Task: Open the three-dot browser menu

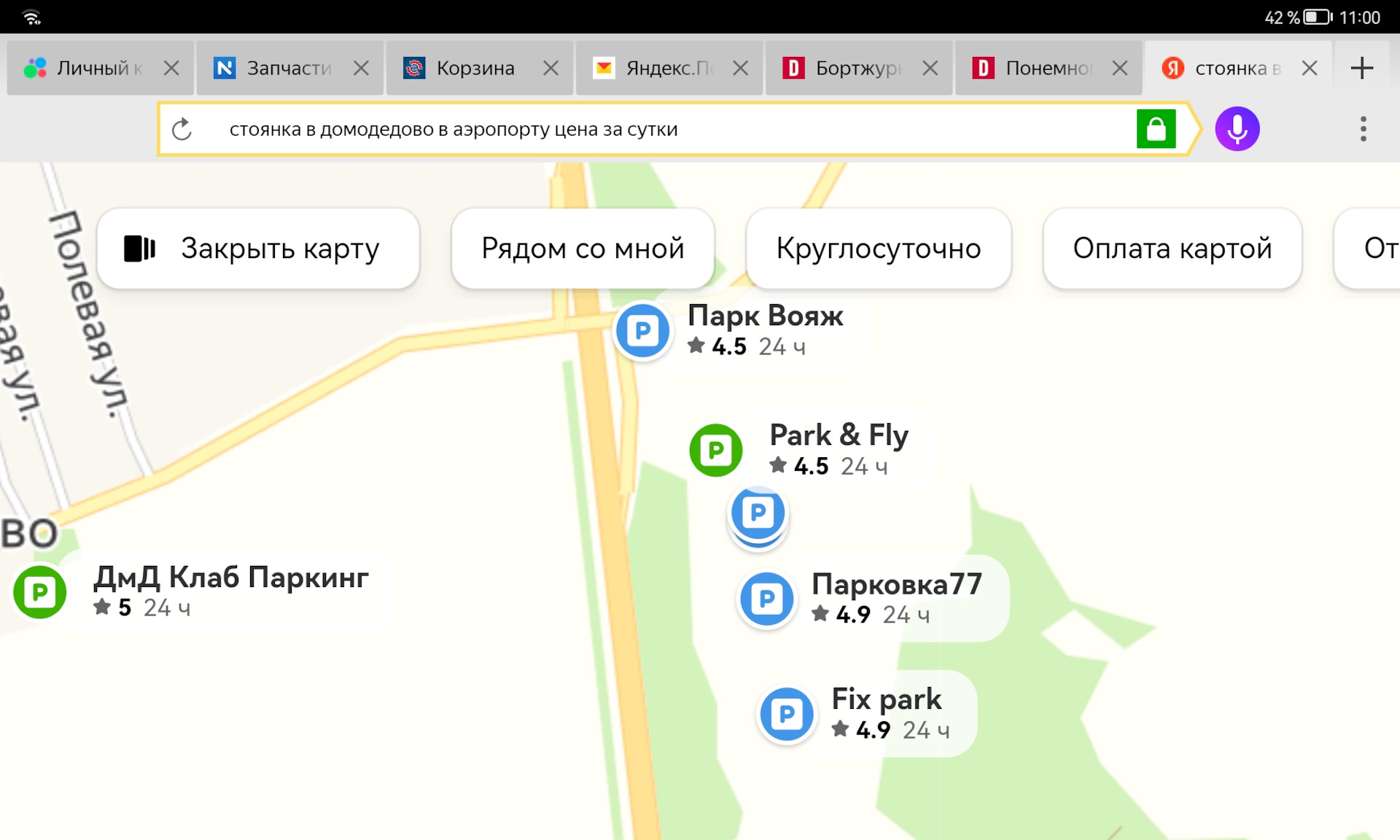Action: click(1363, 129)
